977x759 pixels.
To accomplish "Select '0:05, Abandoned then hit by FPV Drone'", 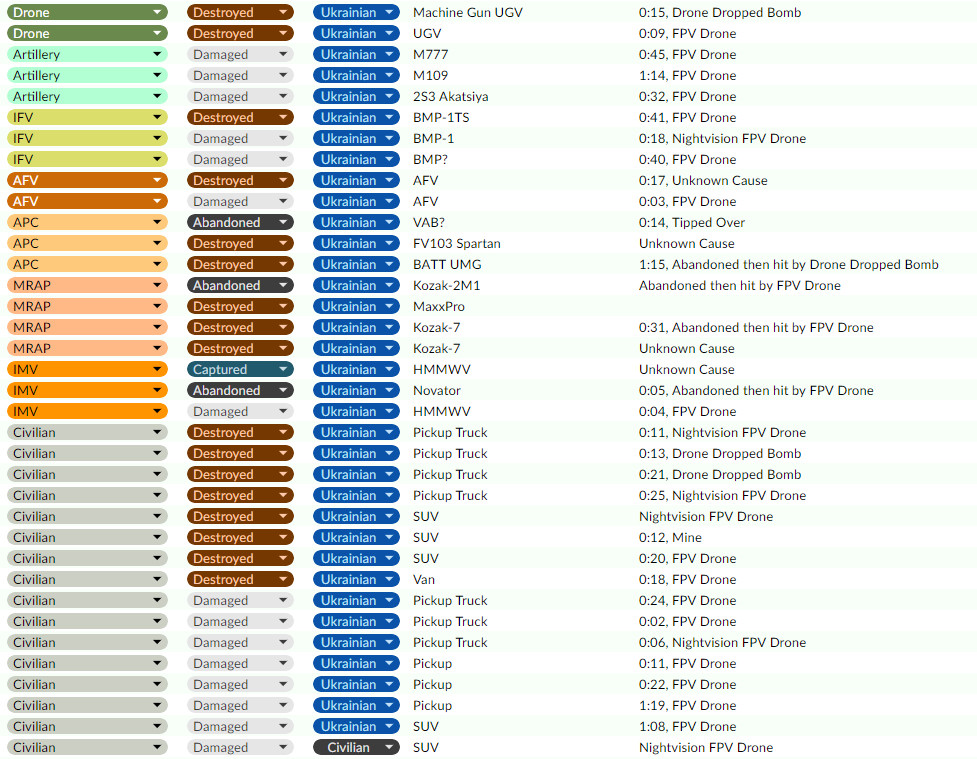I will [756, 391].
